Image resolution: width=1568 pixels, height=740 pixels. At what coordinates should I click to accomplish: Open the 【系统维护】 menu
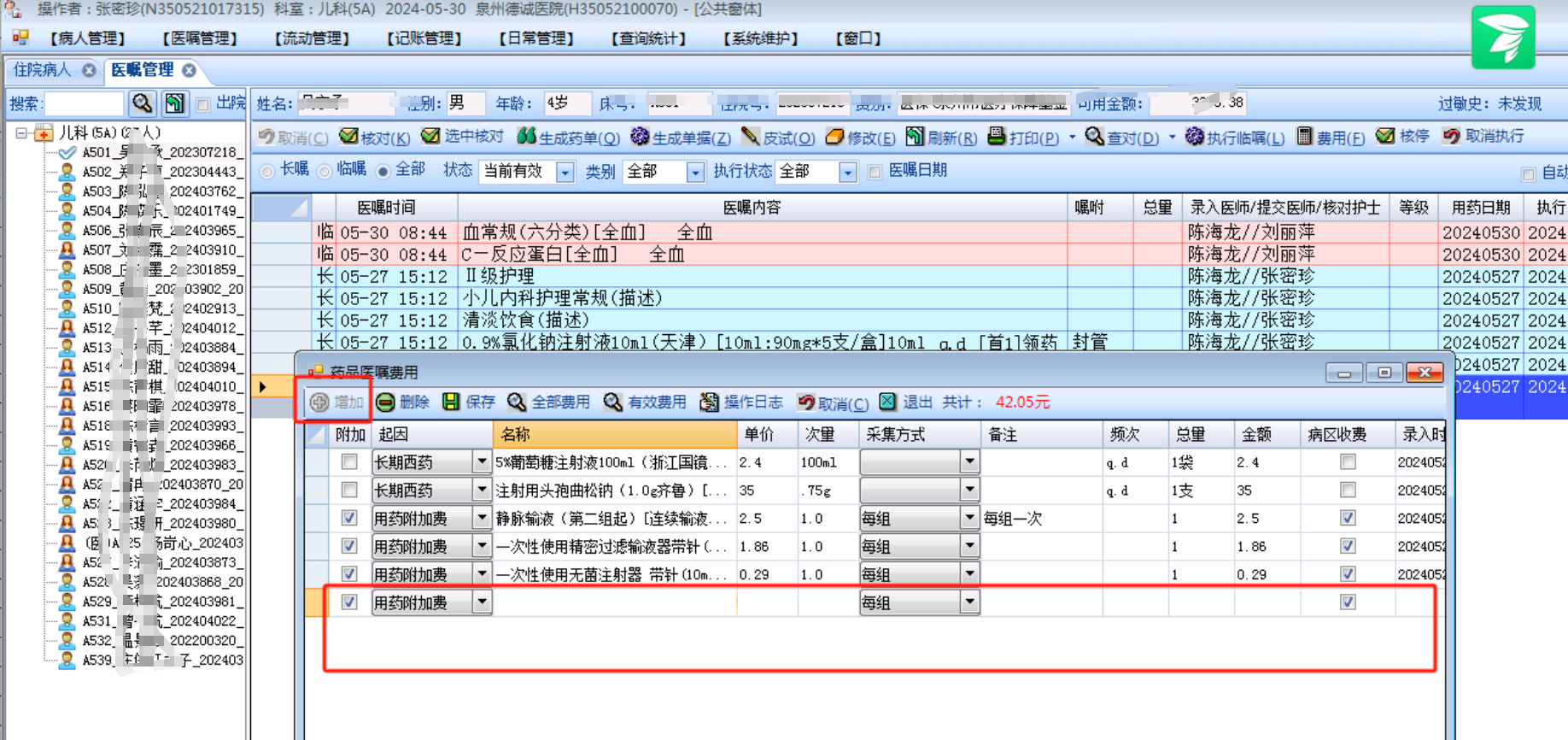(x=761, y=38)
